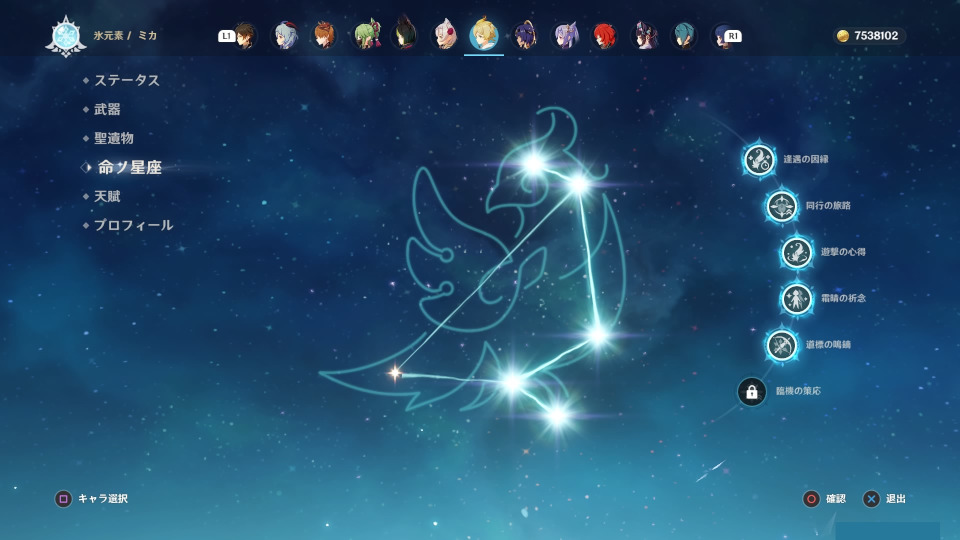Select the white-haired character with red rose

coord(445,36)
